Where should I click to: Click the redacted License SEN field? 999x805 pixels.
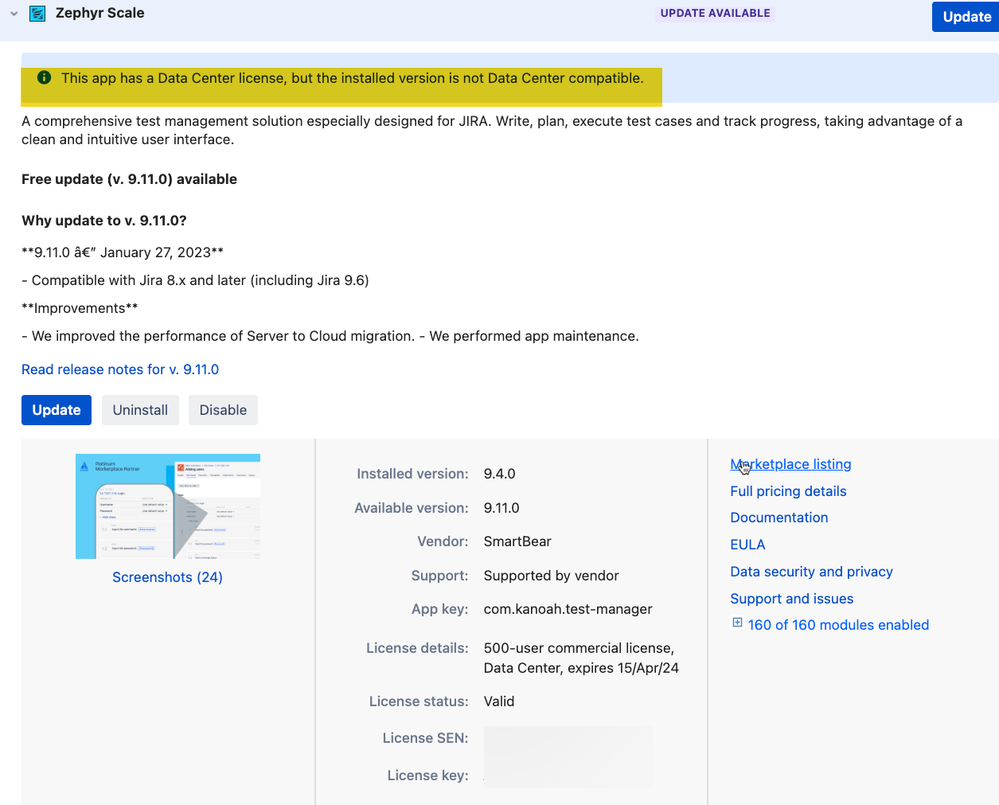tap(568, 738)
